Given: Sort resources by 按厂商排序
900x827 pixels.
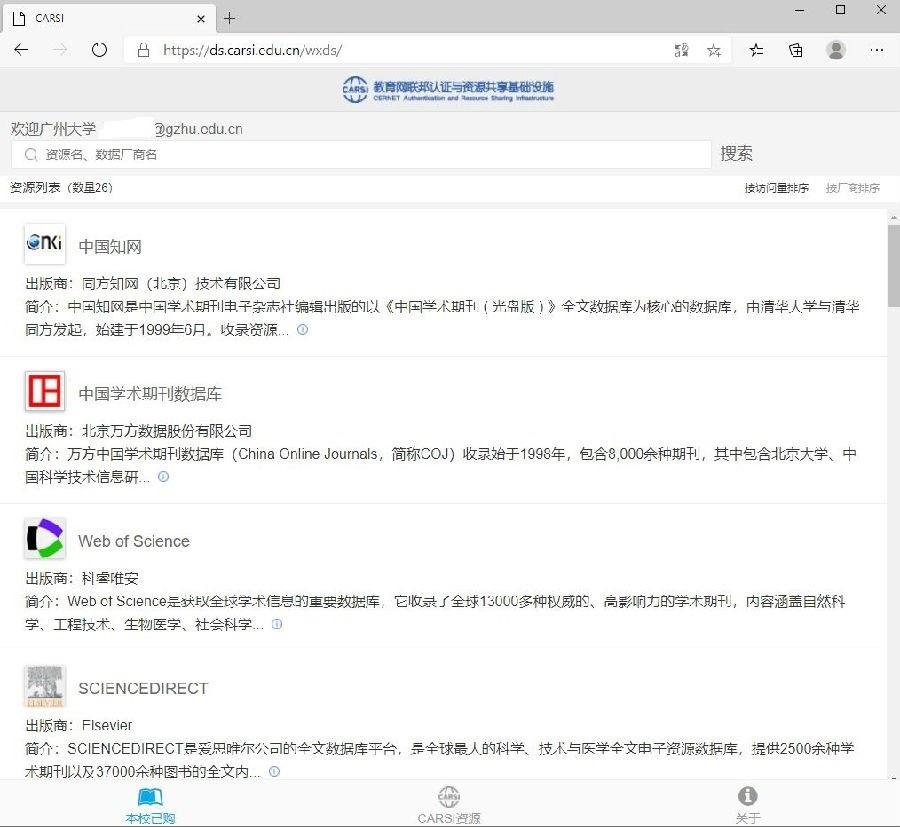Looking at the screenshot, I should pos(852,188).
